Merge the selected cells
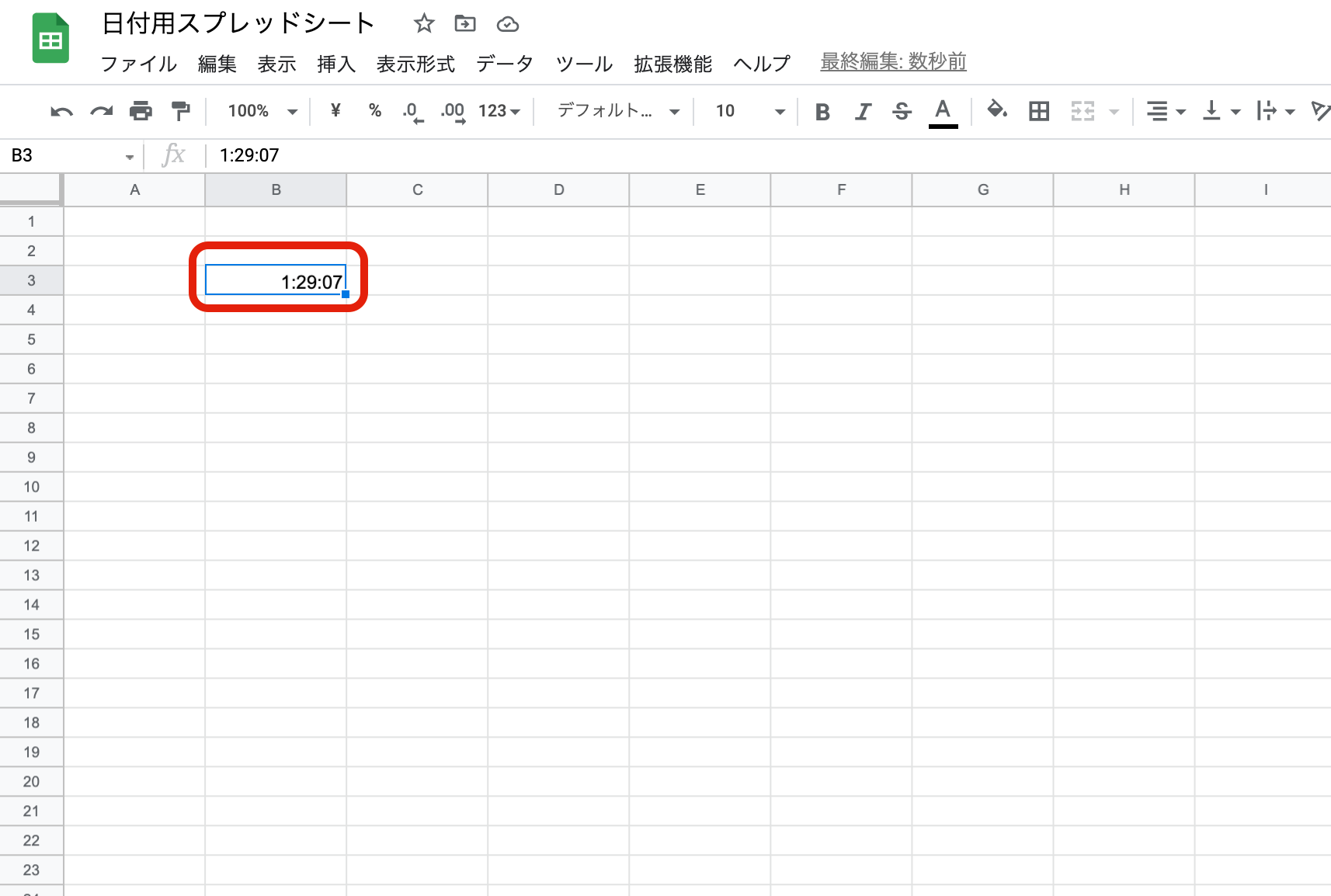The height and width of the screenshot is (896, 1331). [x=1083, y=111]
